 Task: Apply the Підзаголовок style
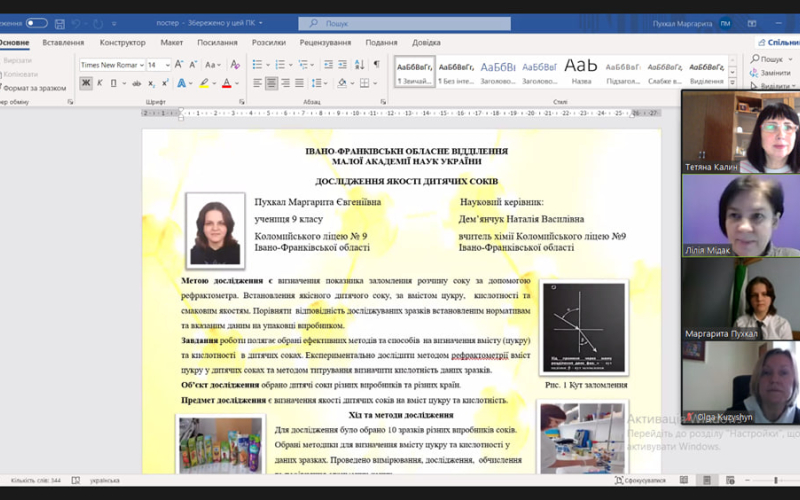point(622,72)
